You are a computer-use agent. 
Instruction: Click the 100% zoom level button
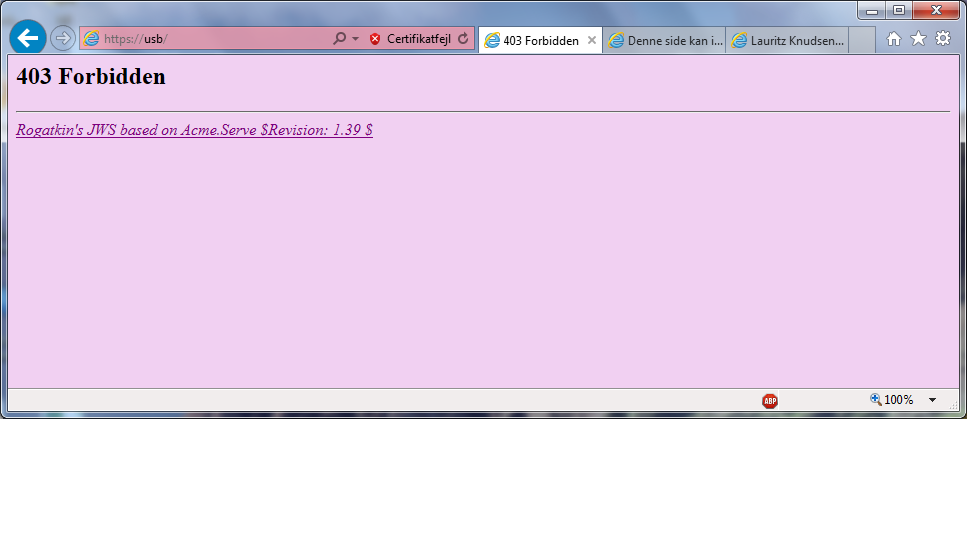(x=892, y=399)
